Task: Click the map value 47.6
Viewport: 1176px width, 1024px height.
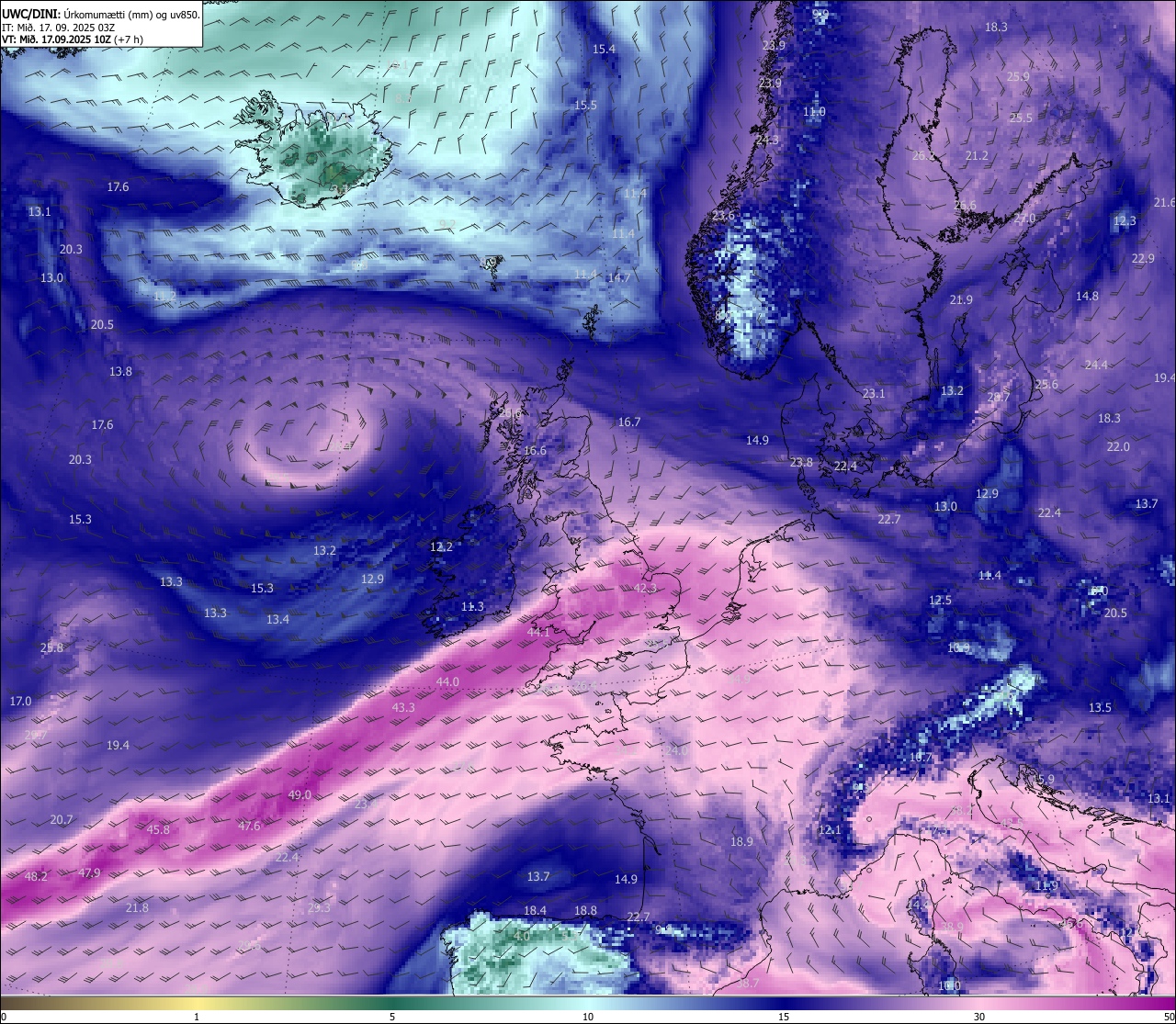Action: [249, 826]
